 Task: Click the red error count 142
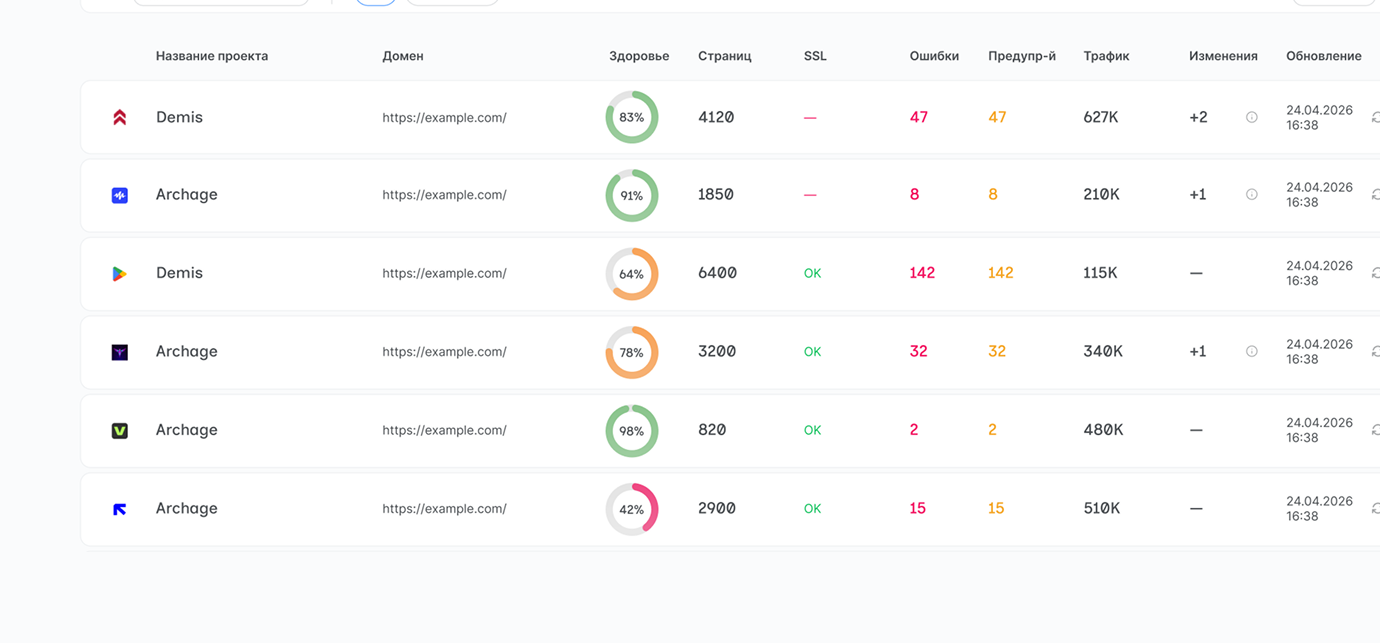coord(922,273)
